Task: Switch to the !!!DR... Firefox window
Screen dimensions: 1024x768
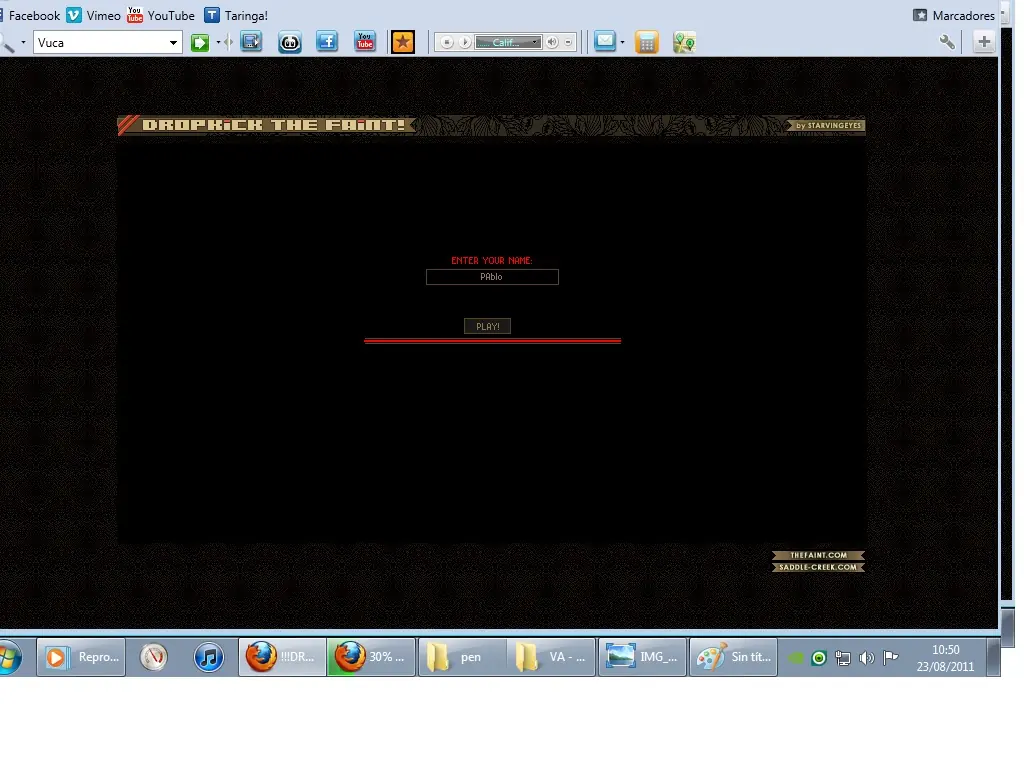Action: [282, 657]
